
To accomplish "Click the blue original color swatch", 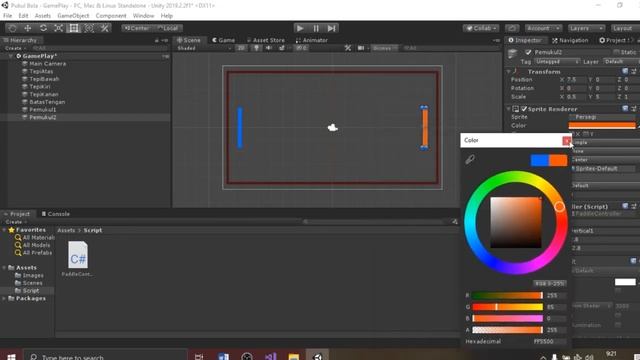I will 539,160.
